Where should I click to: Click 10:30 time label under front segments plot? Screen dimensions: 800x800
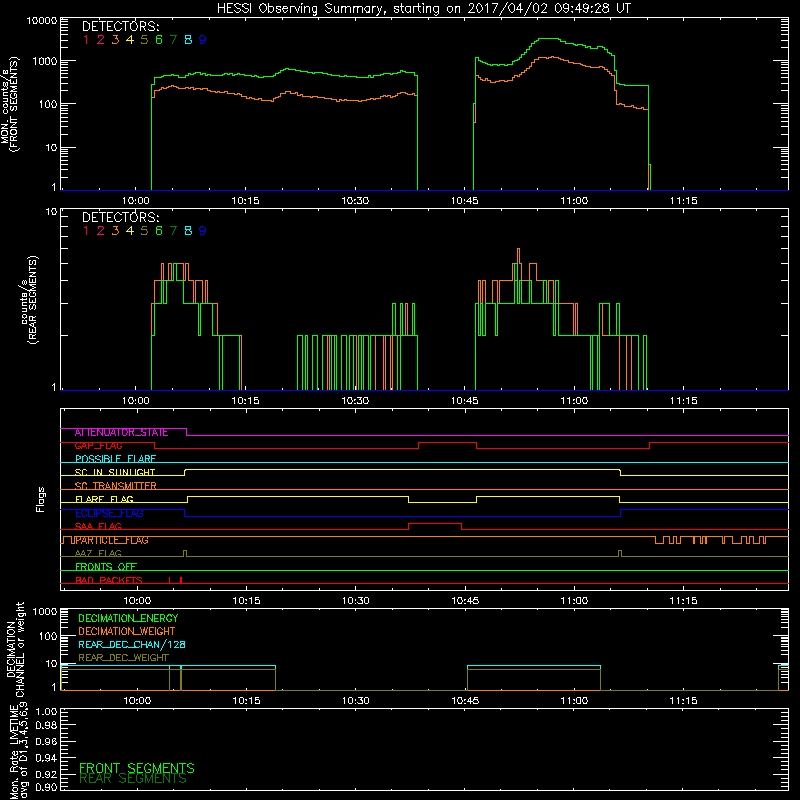(355, 201)
